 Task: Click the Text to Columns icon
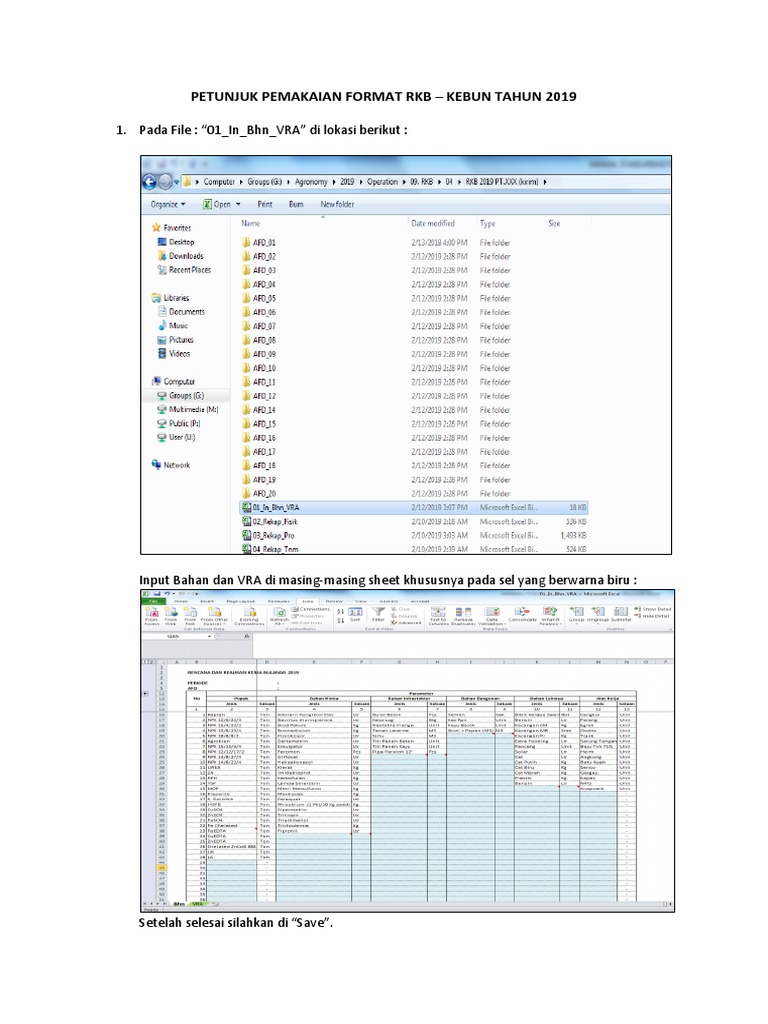pos(438,618)
